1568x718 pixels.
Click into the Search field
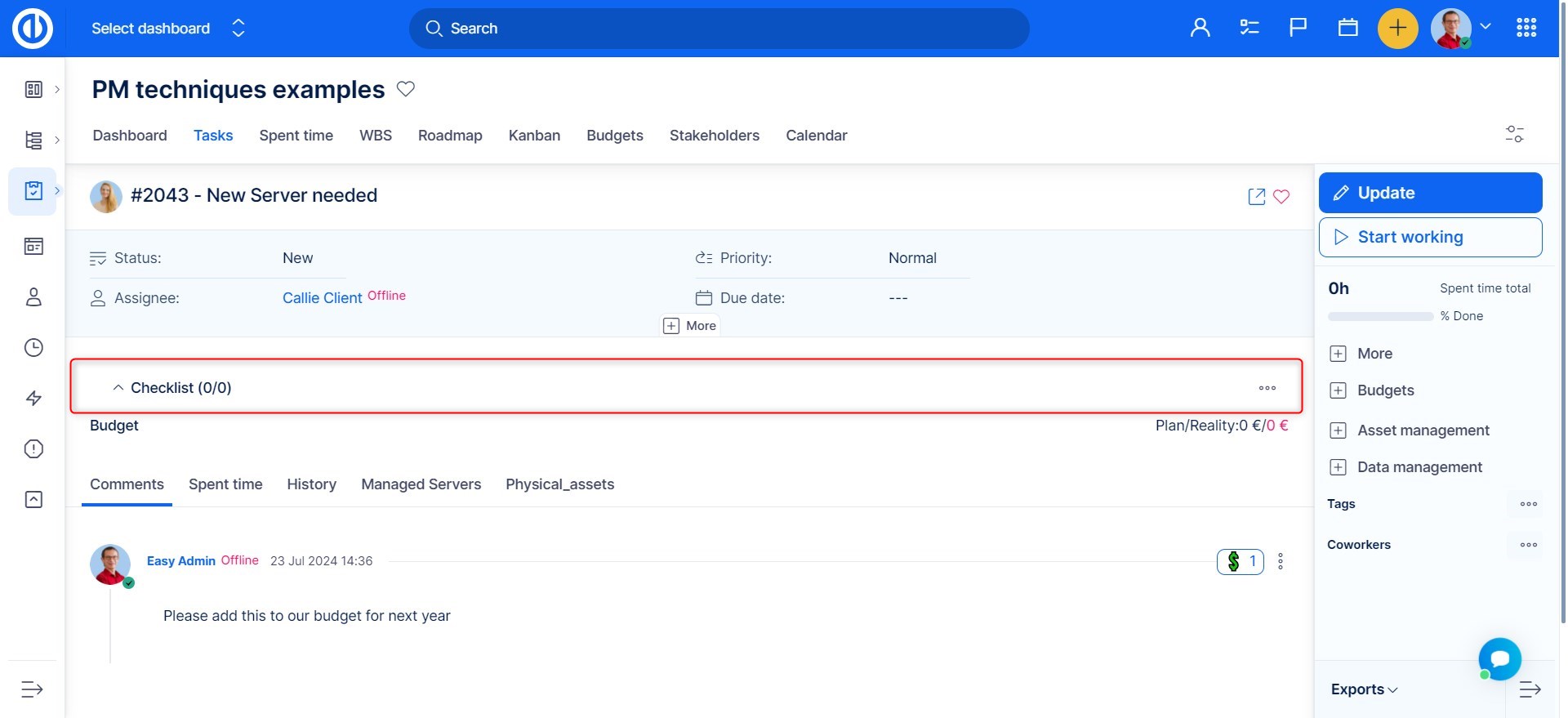(x=719, y=29)
